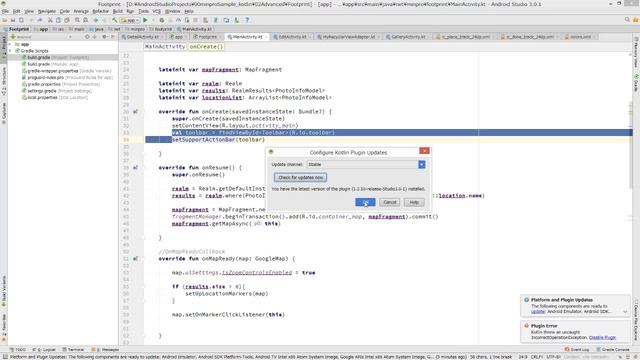Open the File menu
640x360 pixels.
(5, 11)
